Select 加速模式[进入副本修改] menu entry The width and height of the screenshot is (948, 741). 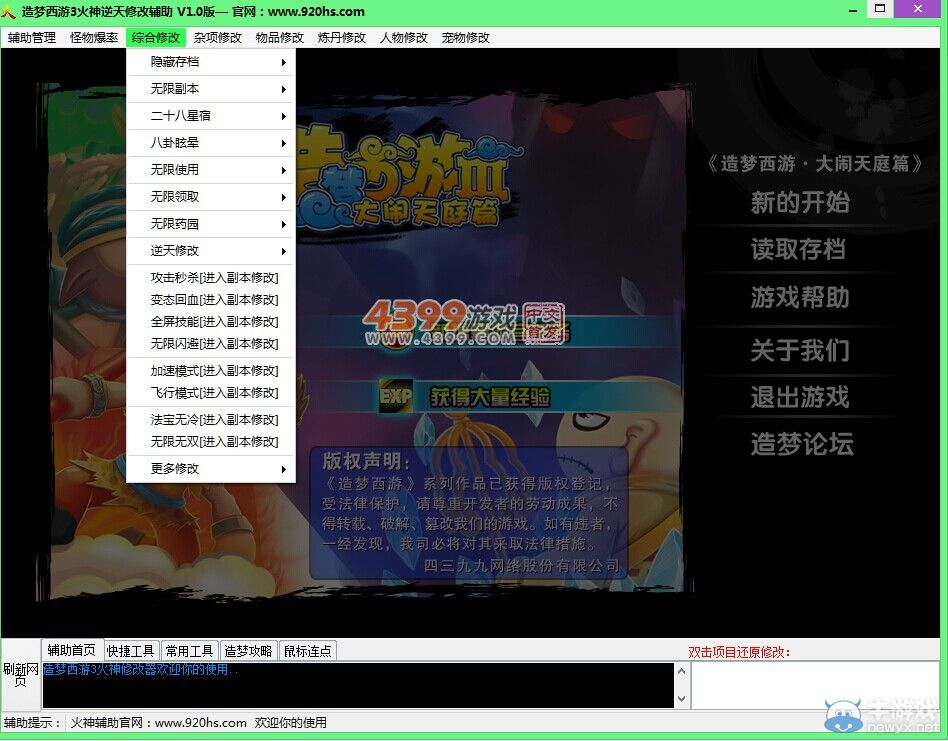210,370
